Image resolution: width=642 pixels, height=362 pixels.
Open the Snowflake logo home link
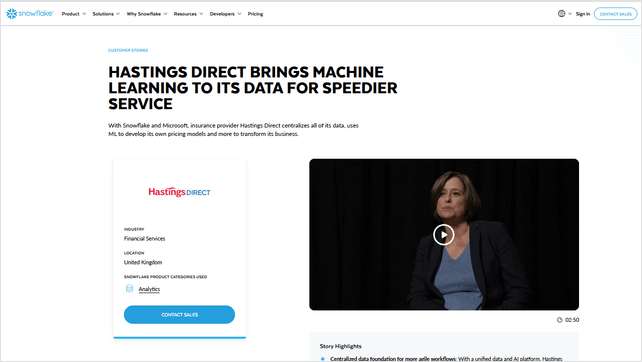pos(29,14)
